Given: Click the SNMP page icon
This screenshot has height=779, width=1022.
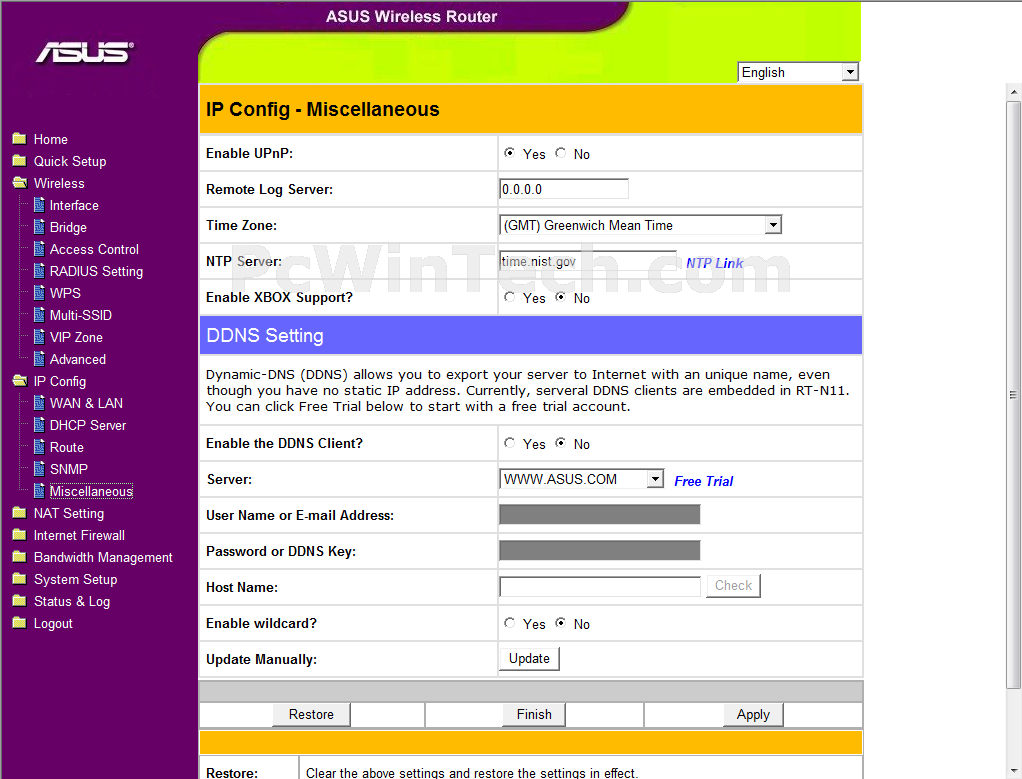Looking at the screenshot, I should [x=39, y=469].
